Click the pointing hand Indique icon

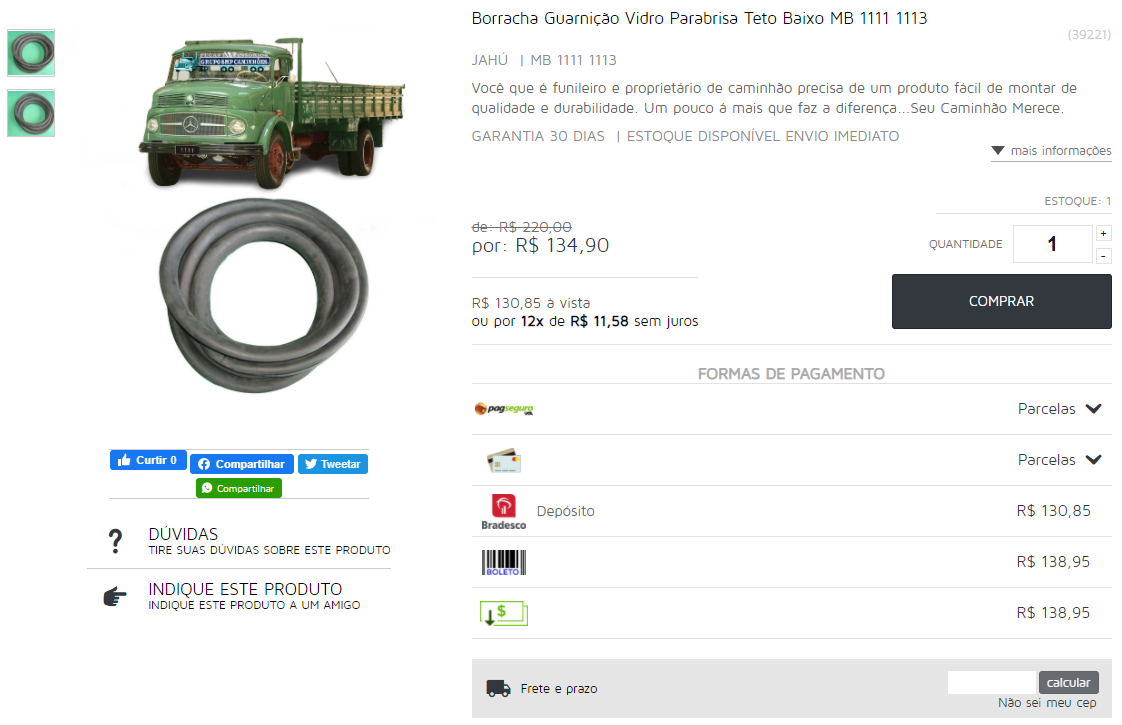coord(114,596)
